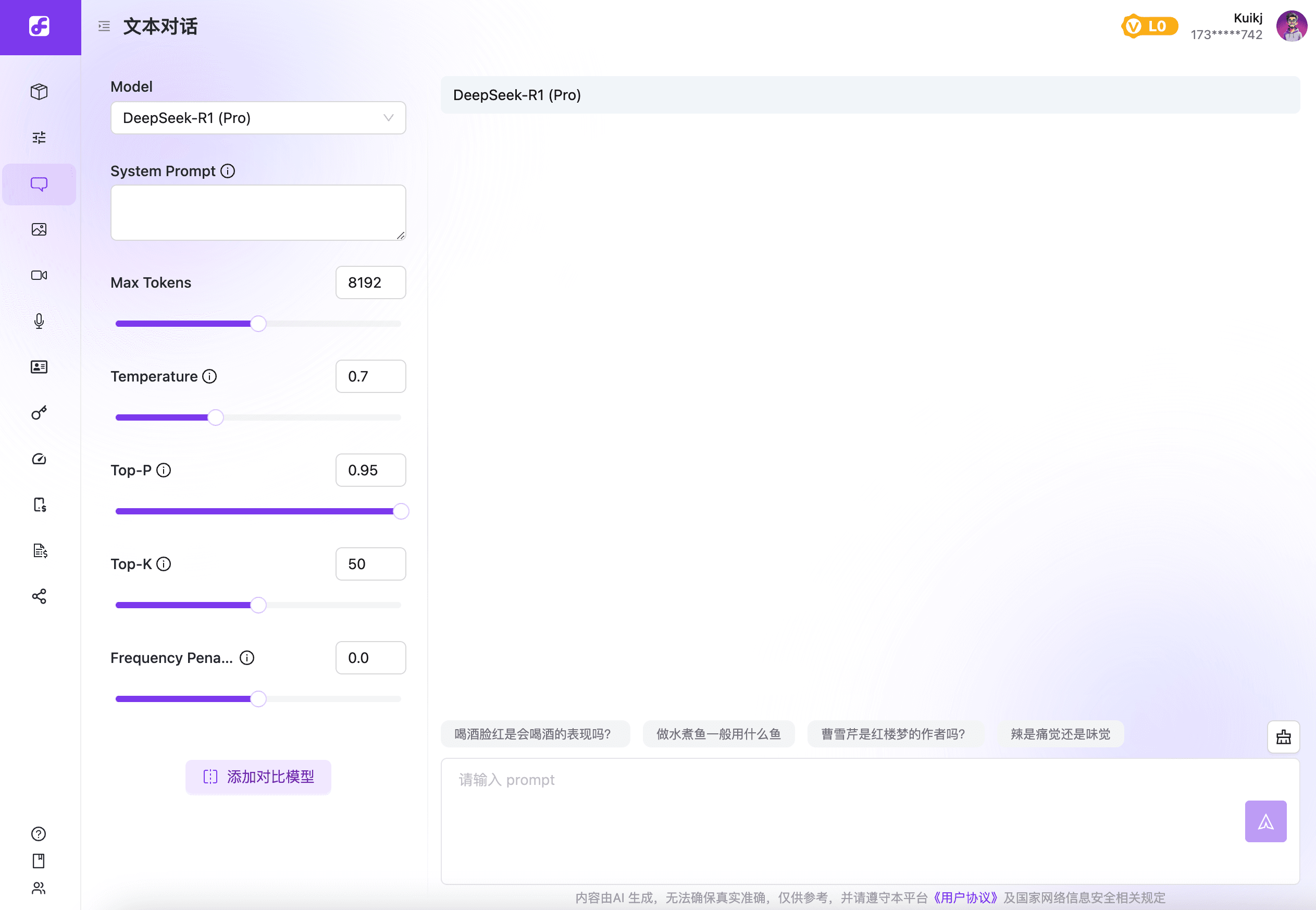Click the Kuikj username at top right
Viewport: 1316px width, 910px height.
1248,18
